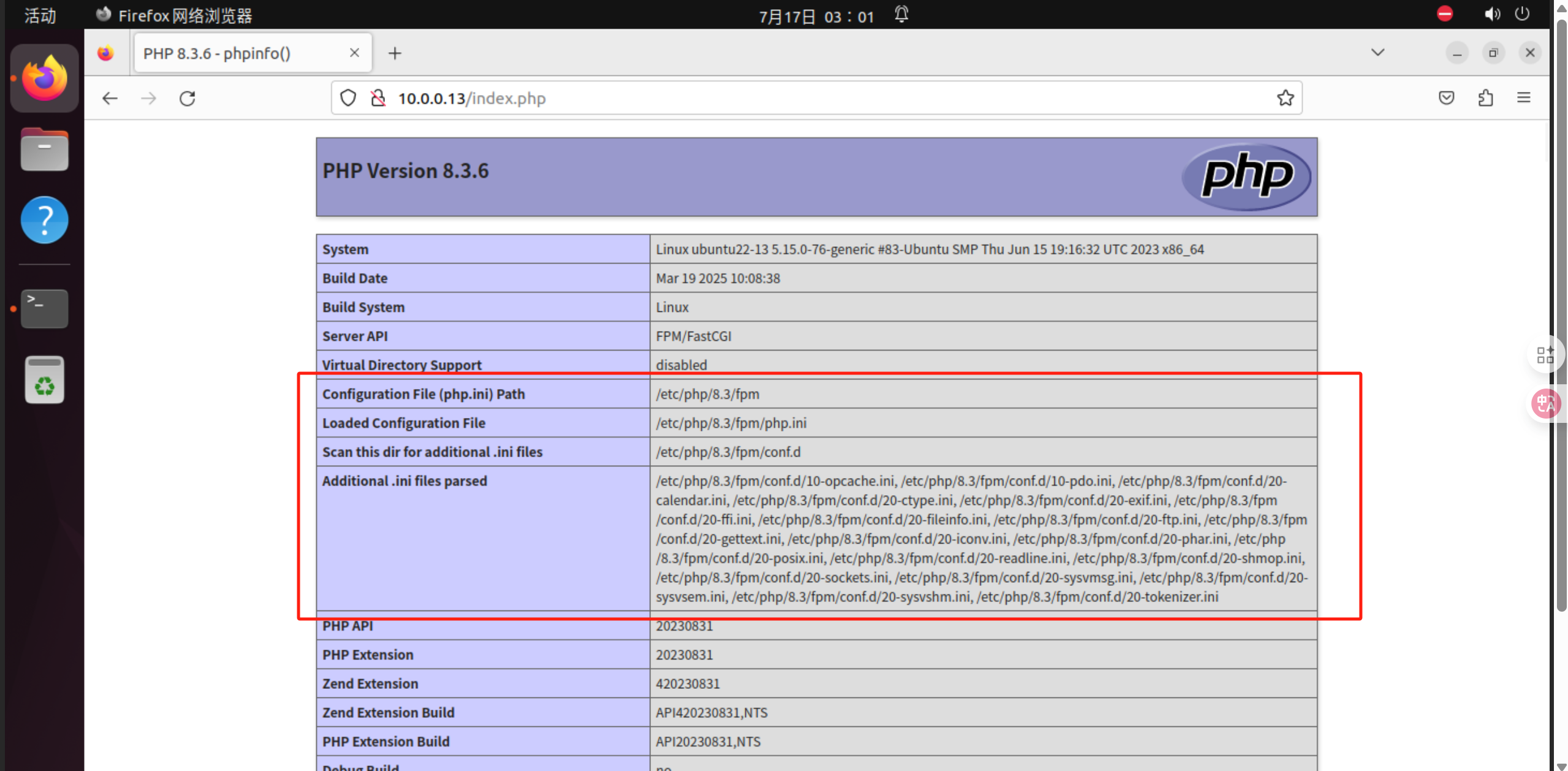Click the Firefox View icon

click(105, 53)
